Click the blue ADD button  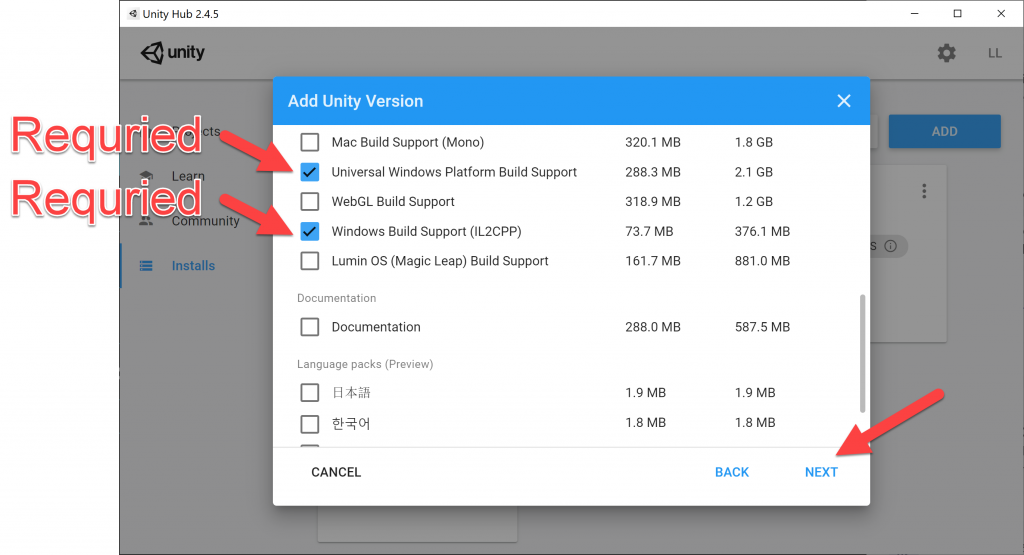[x=944, y=131]
